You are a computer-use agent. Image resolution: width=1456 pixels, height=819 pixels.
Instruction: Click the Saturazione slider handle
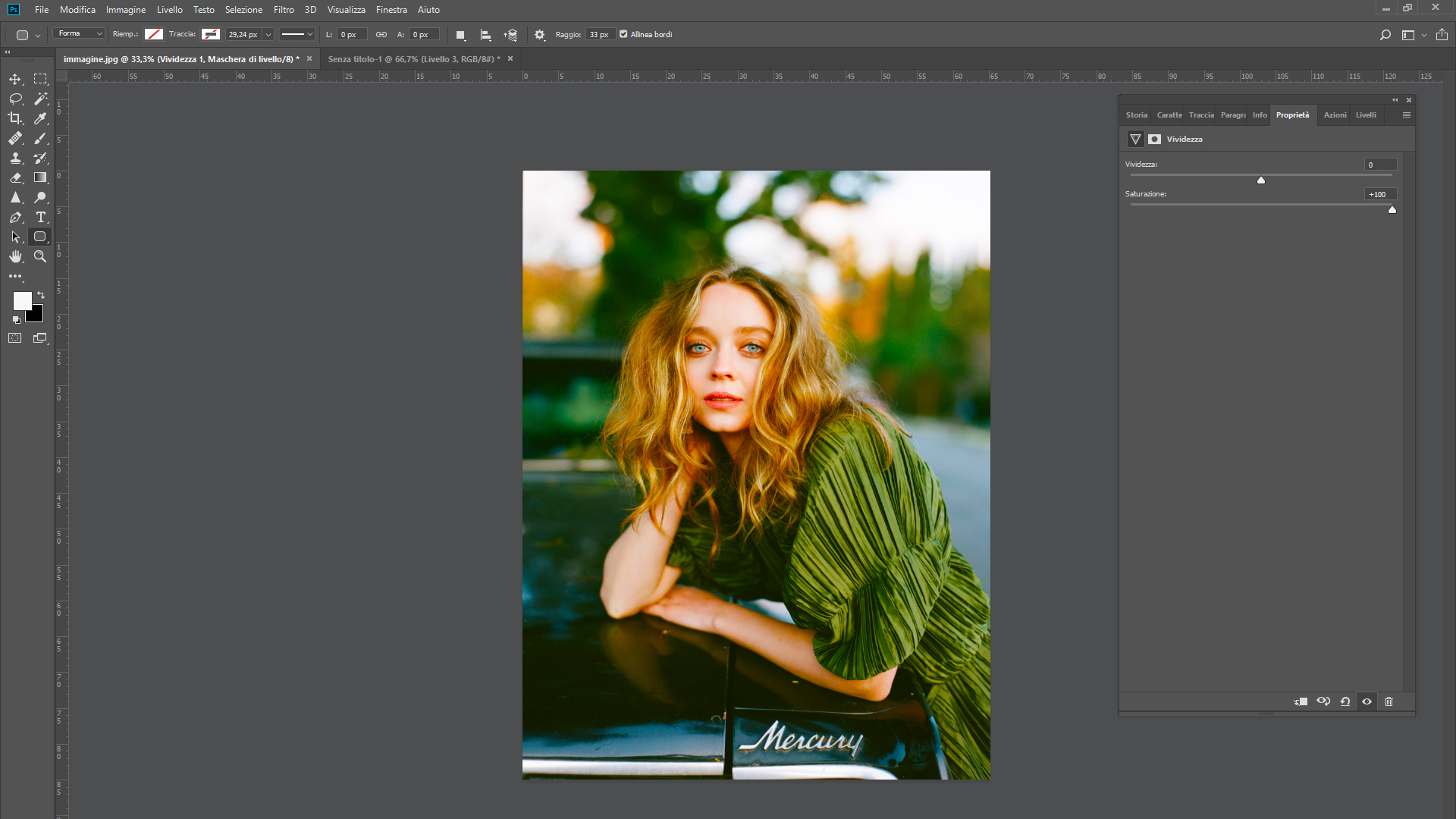1392,210
